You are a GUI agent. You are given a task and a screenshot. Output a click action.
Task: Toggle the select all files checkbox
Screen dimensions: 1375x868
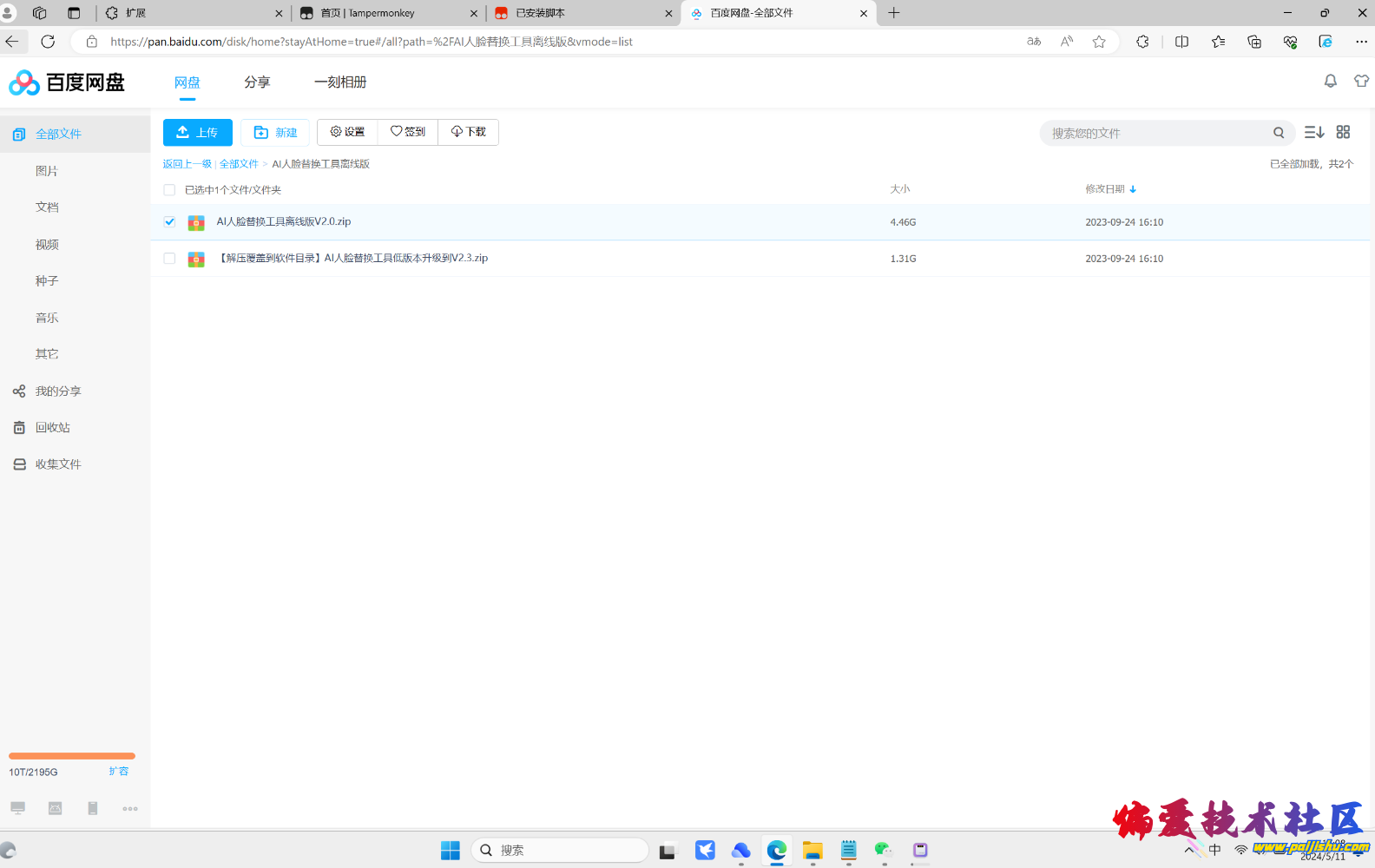tap(169, 190)
